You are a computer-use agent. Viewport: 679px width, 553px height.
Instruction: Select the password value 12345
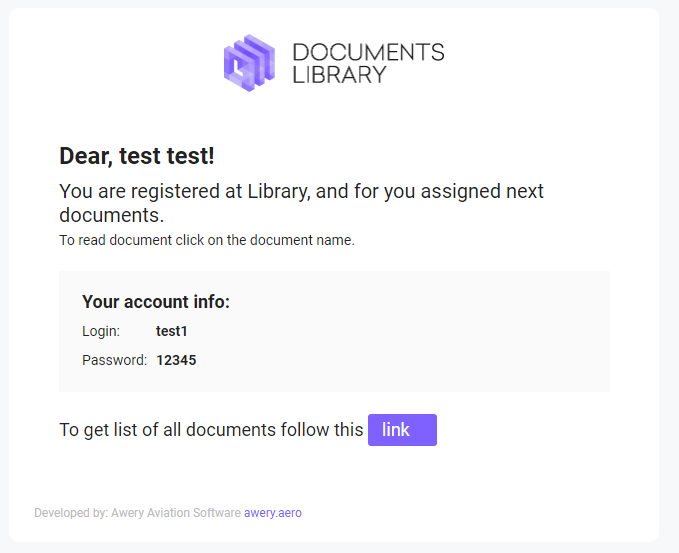coord(176,360)
